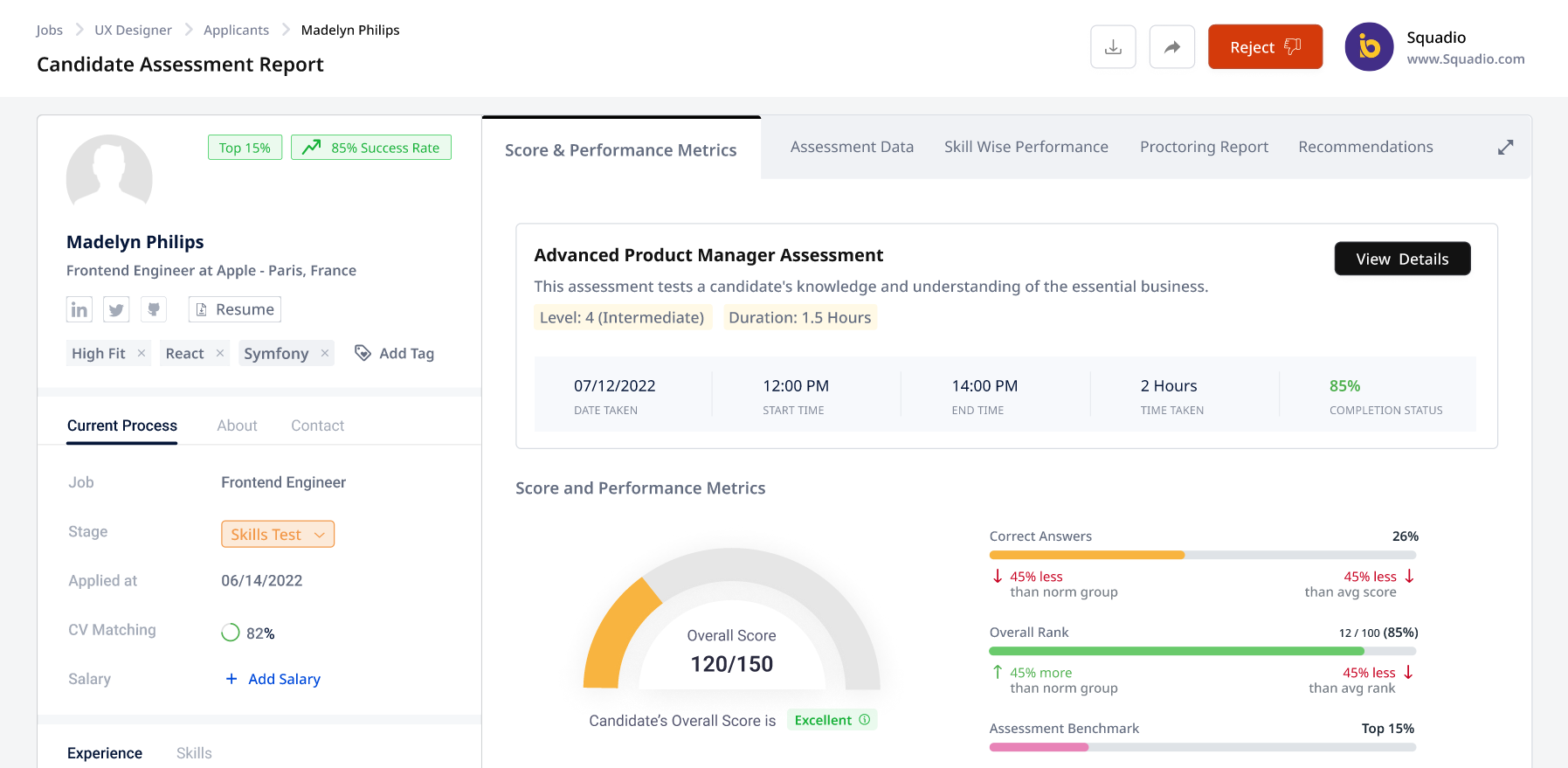Click the share arrow icon
Image resolution: width=1568 pixels, height=768 pixels.
click(1171, 47)
